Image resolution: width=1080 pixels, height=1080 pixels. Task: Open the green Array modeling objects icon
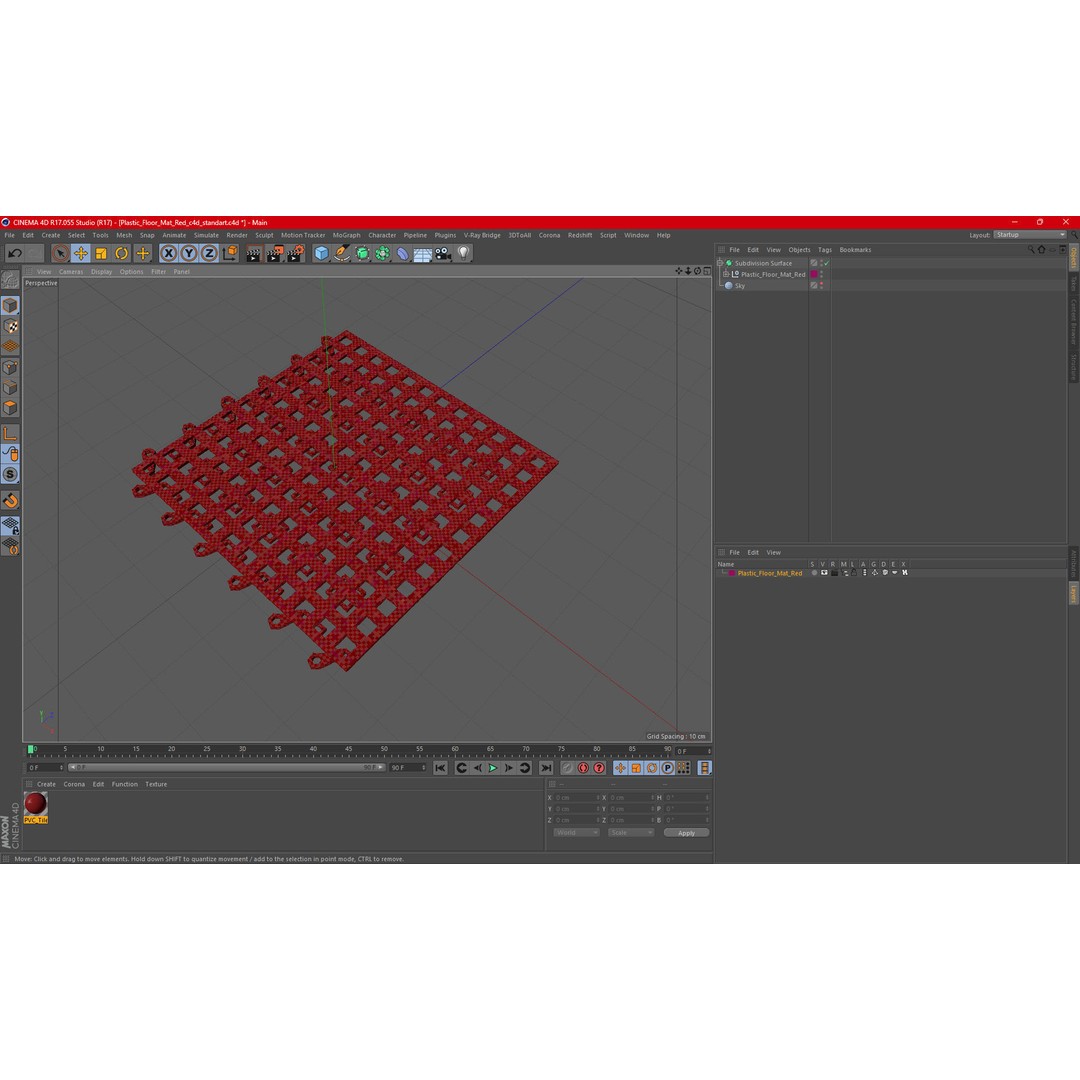pyautogui.click(x=382, y=253)
